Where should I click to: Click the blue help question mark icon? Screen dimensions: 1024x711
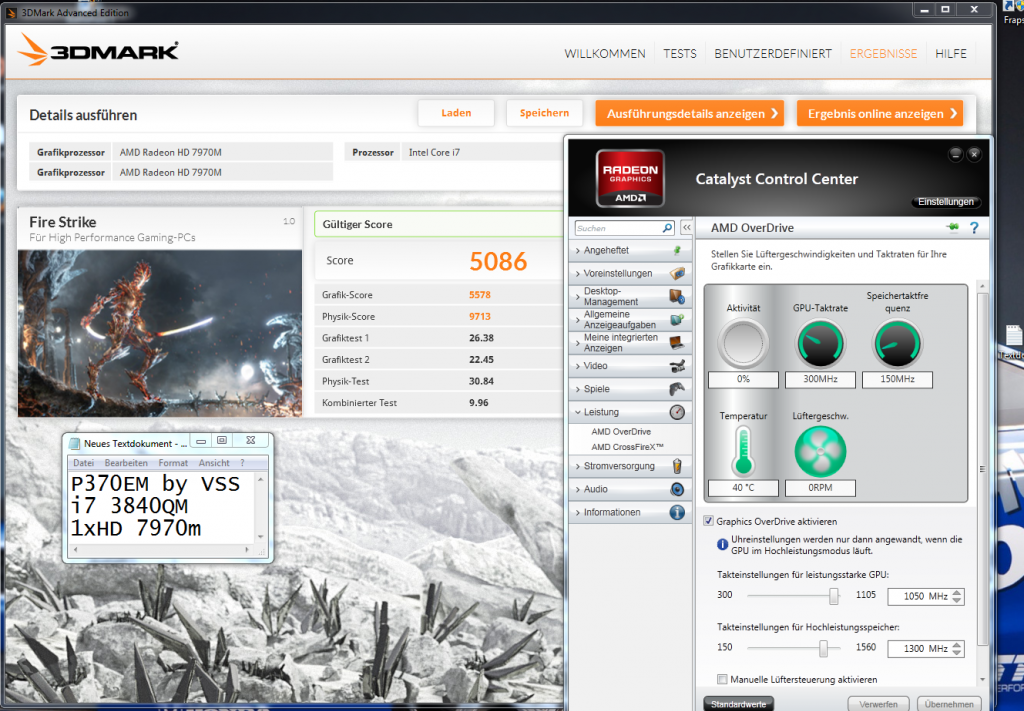pyautogui.click(x=974, y=228)
